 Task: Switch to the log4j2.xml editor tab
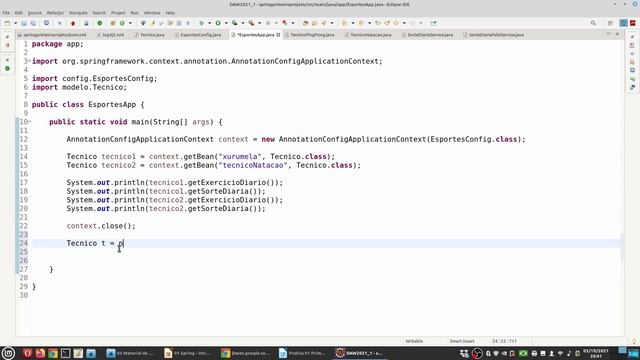click(111, 35)
